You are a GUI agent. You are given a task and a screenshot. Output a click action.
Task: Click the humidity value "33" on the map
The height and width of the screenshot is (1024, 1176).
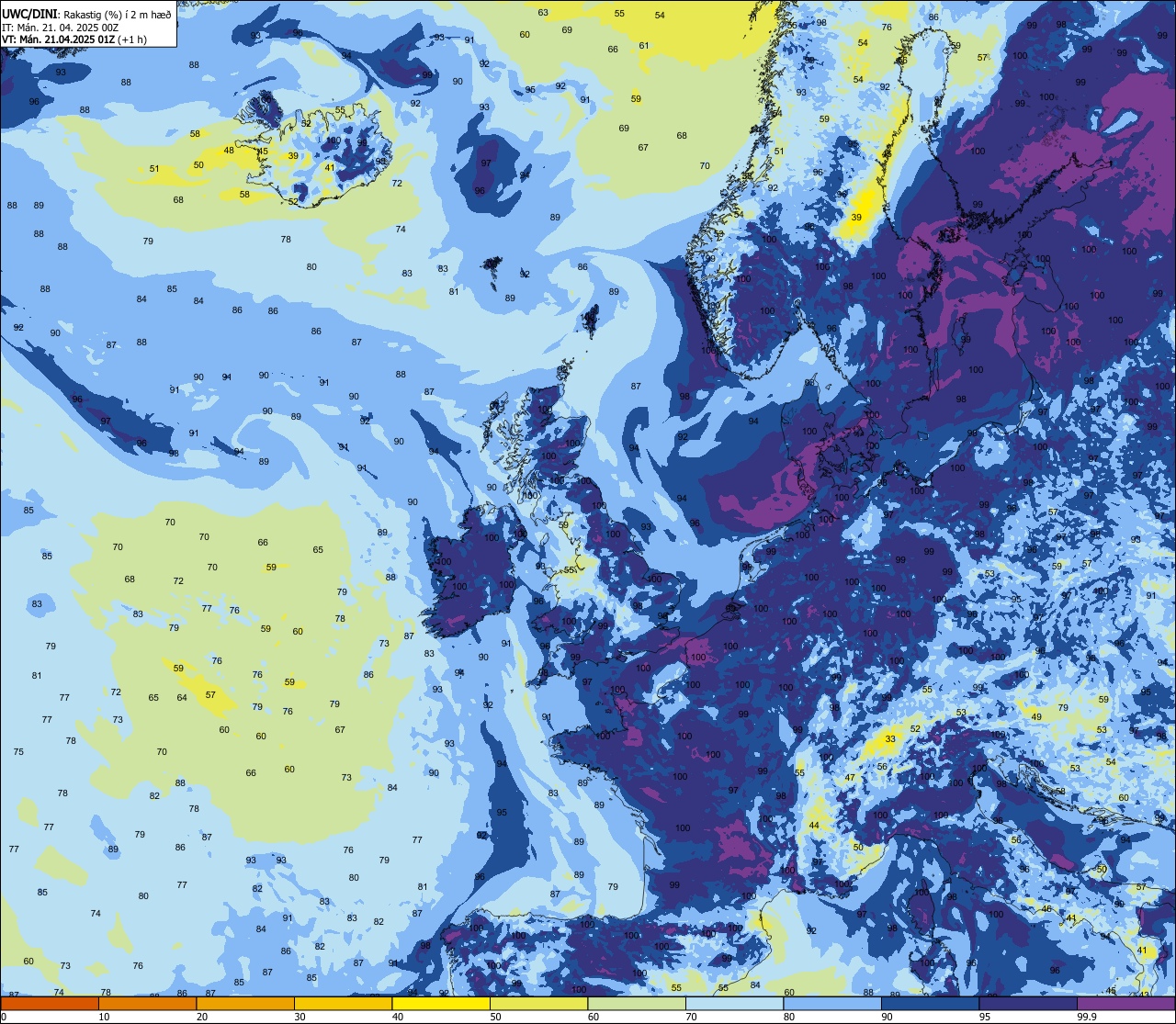(890, 738)
